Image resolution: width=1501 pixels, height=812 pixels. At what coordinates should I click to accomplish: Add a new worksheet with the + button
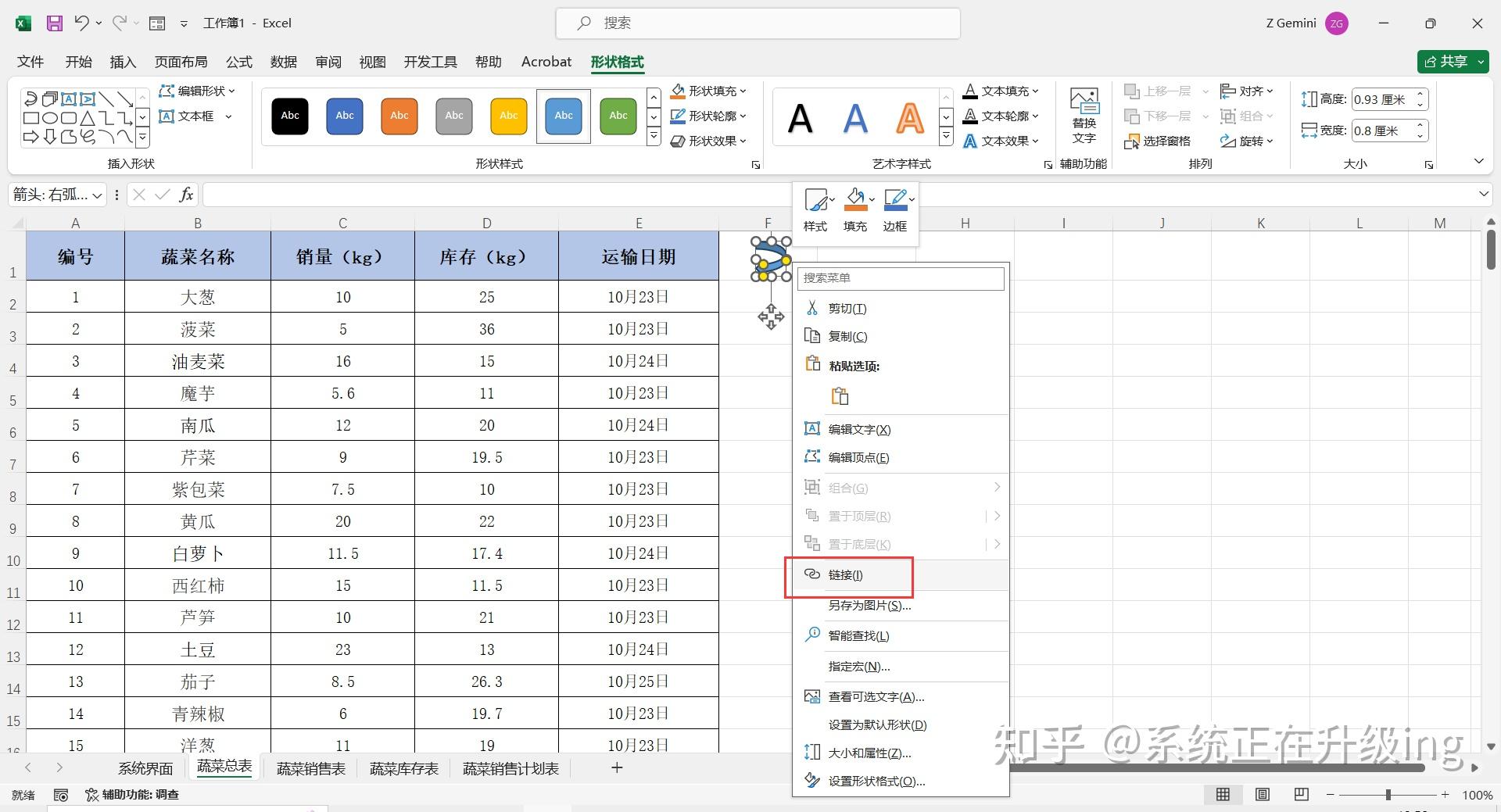616,767
